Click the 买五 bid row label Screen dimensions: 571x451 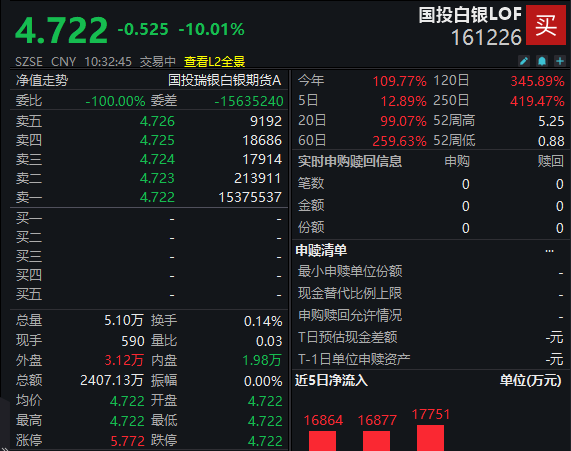click(29, 294)
